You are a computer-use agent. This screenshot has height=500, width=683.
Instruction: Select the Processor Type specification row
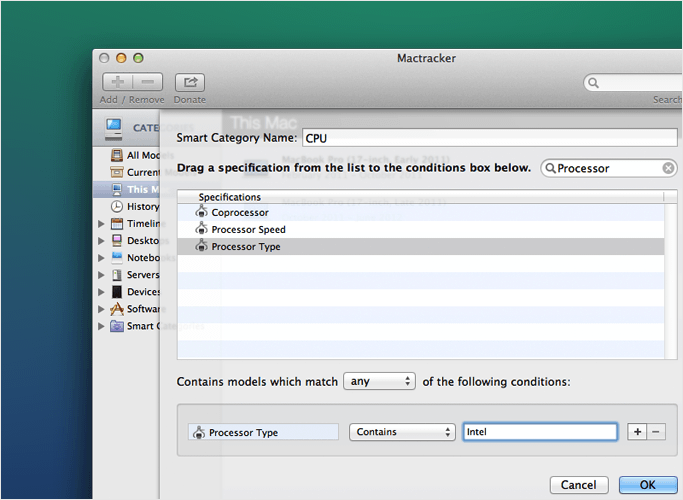pyautogui.click(x=420, y=247)
